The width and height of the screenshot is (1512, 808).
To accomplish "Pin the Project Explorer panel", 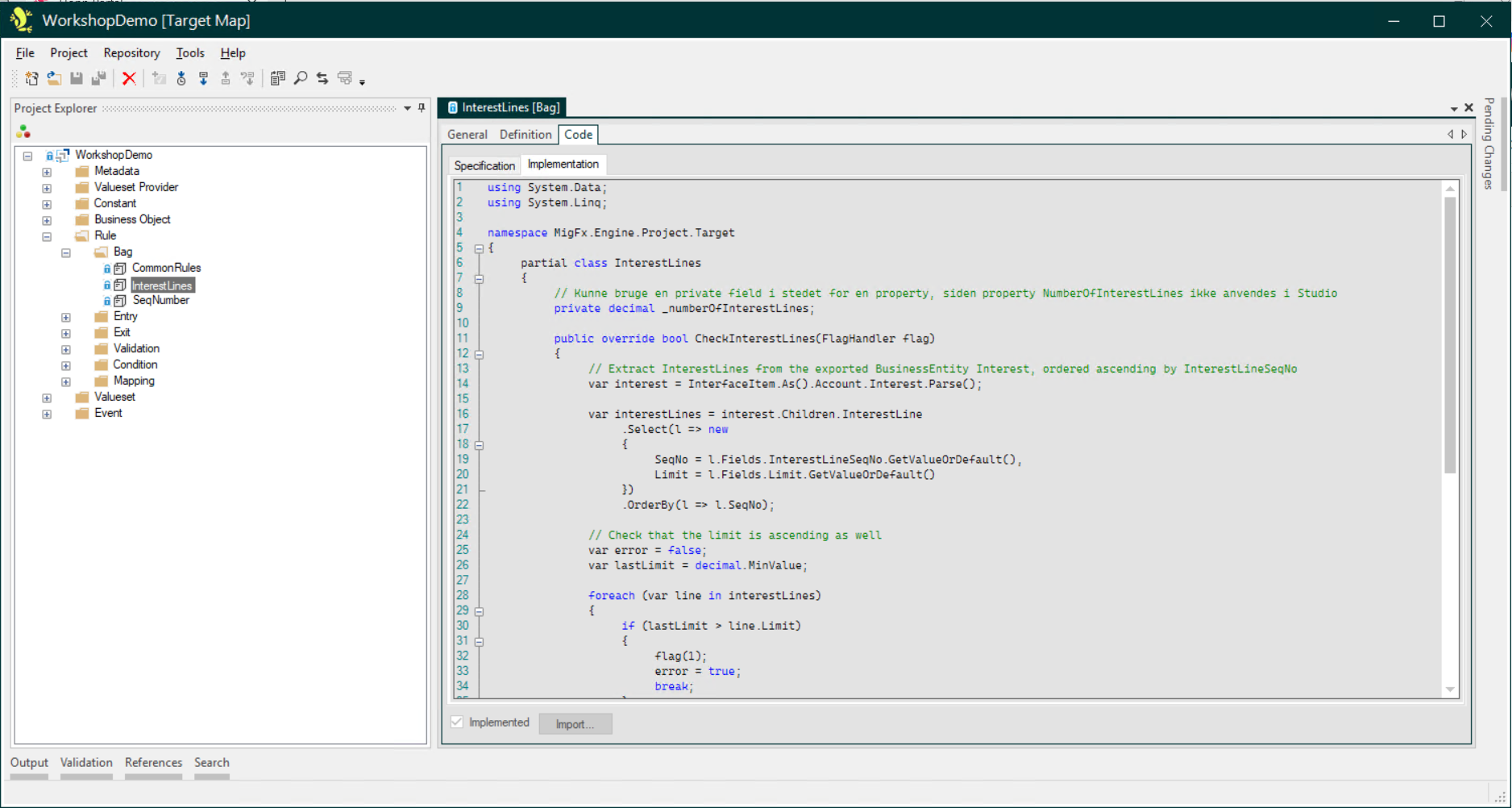I will [420, 108].
